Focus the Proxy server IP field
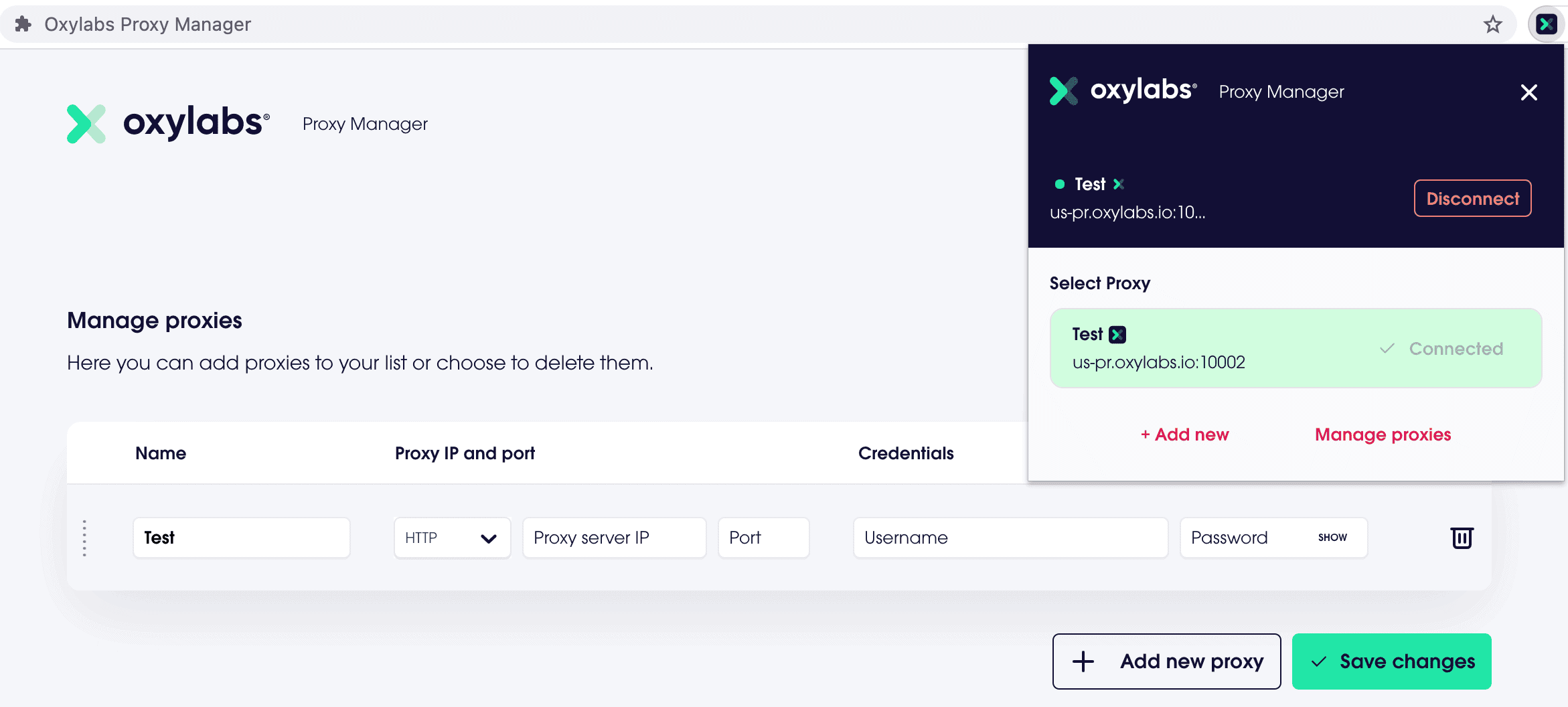This screenshot has width=1568, height=707. point(614,538)
